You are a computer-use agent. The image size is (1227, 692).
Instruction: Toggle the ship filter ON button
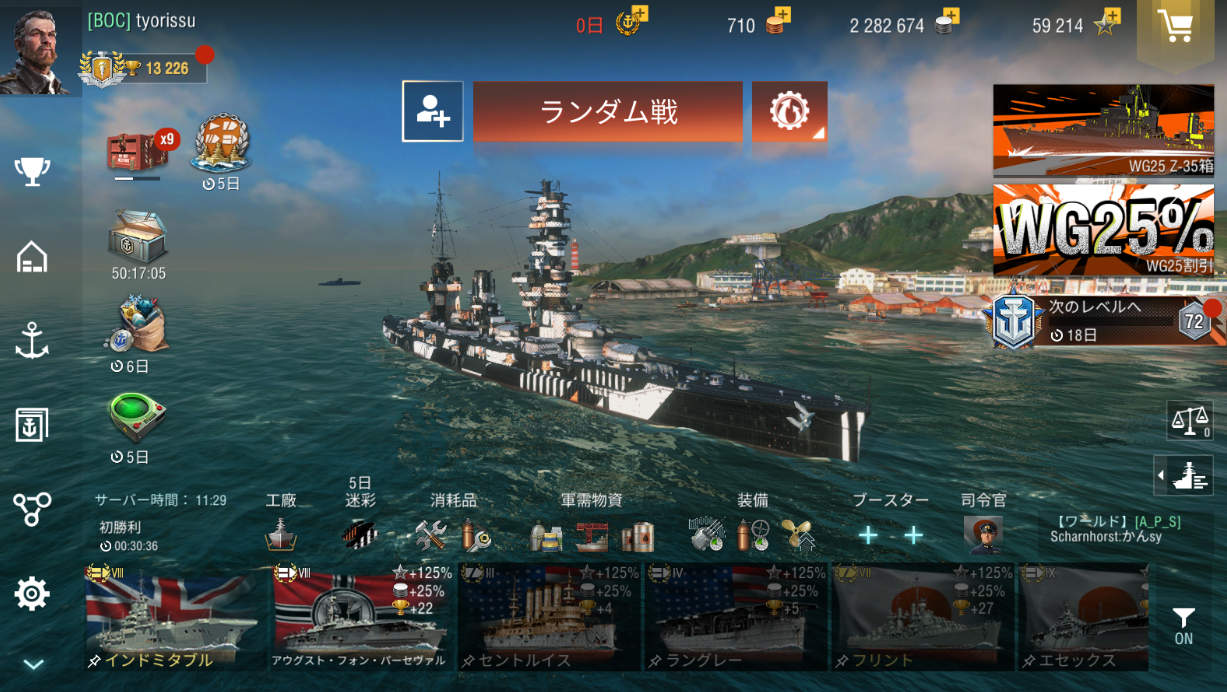coord(1184,626)
